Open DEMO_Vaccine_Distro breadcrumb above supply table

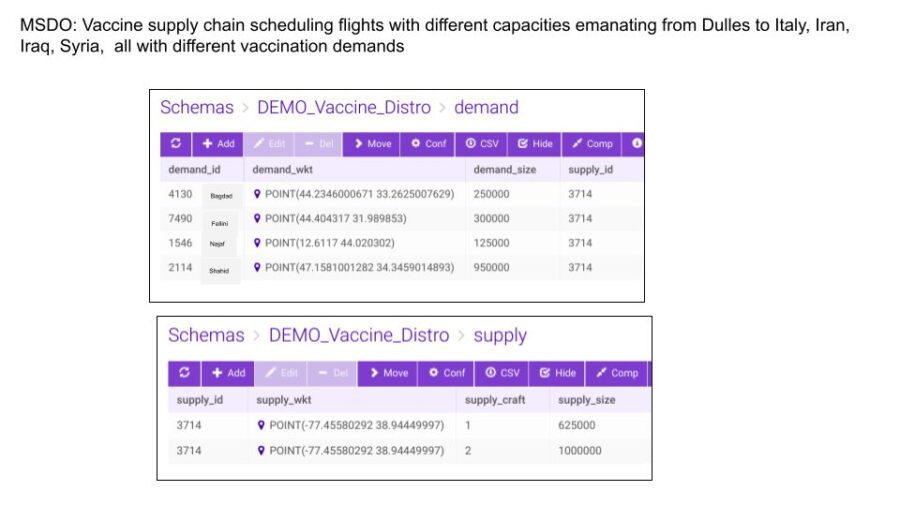[359, 335]
